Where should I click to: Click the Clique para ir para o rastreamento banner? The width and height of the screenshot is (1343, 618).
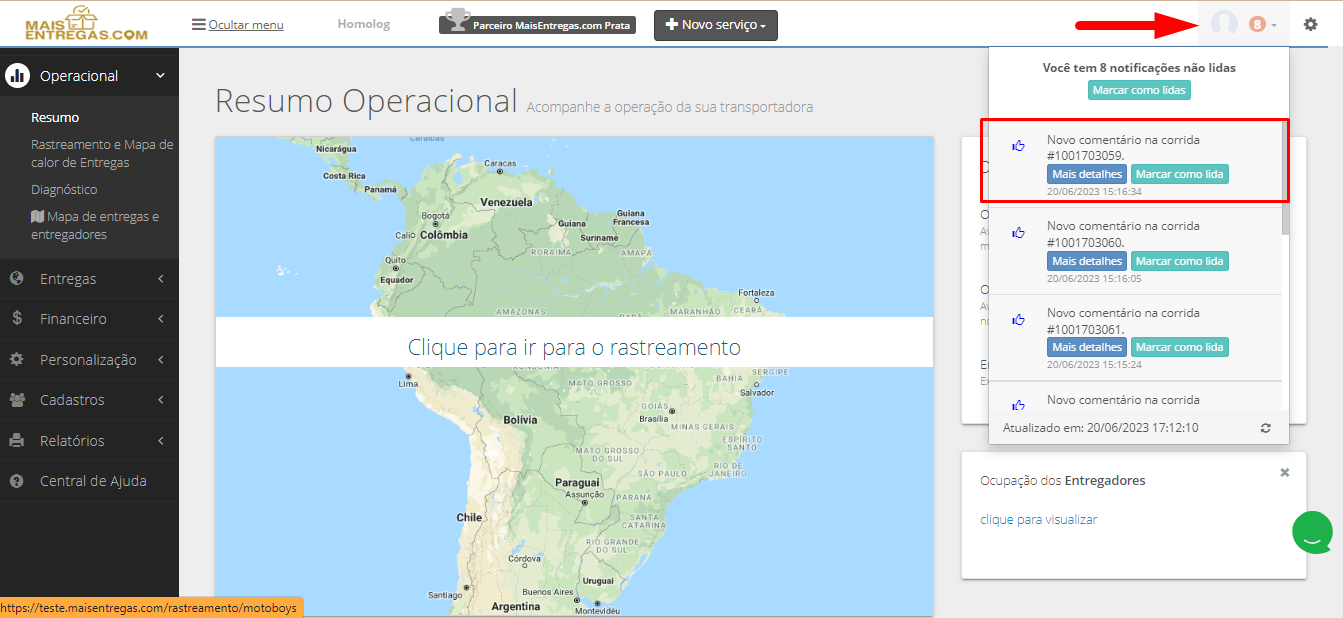coord(574,342)
